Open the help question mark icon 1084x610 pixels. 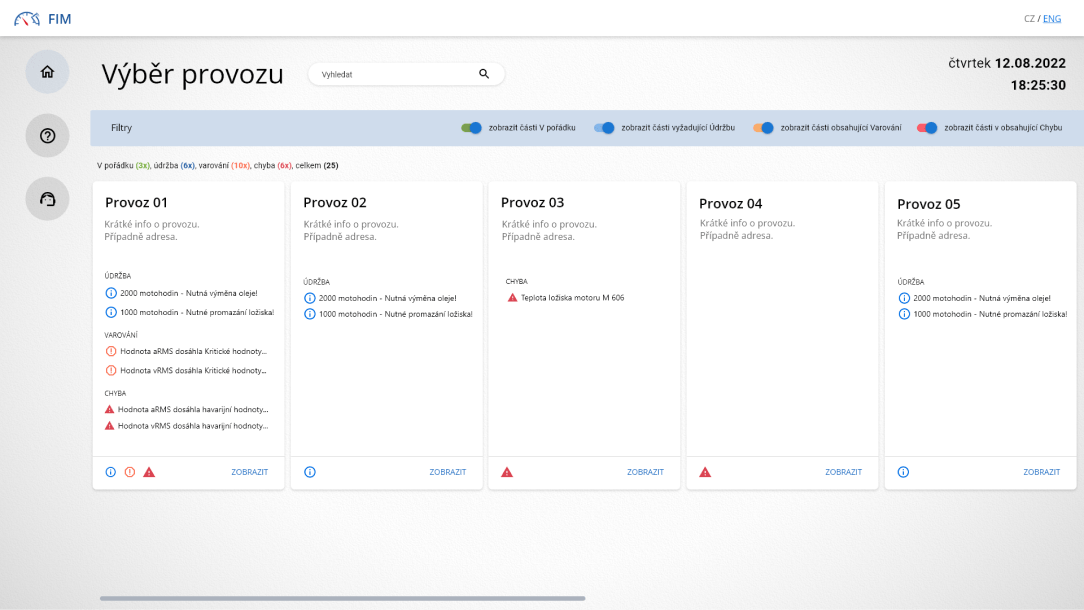coord(47,136)
